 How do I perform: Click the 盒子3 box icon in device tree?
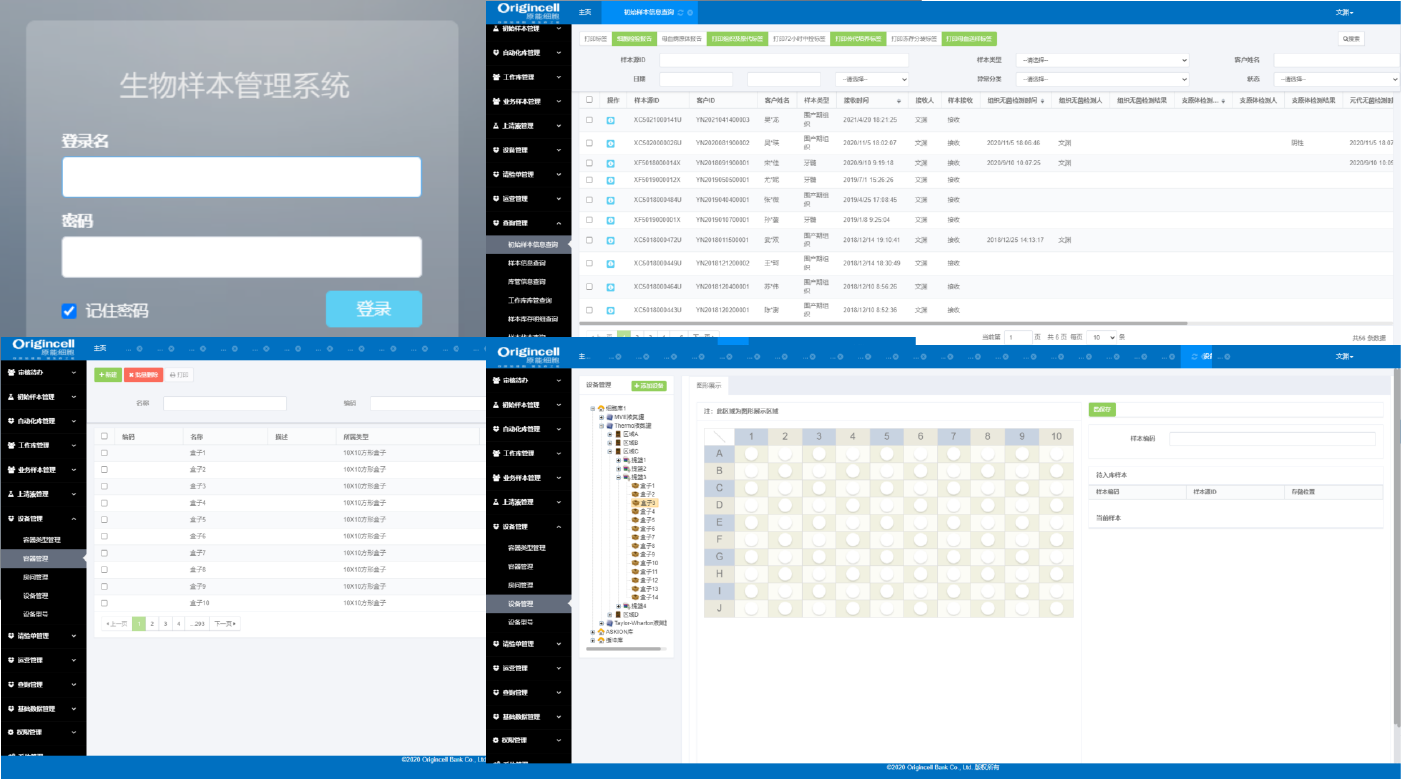635,503
